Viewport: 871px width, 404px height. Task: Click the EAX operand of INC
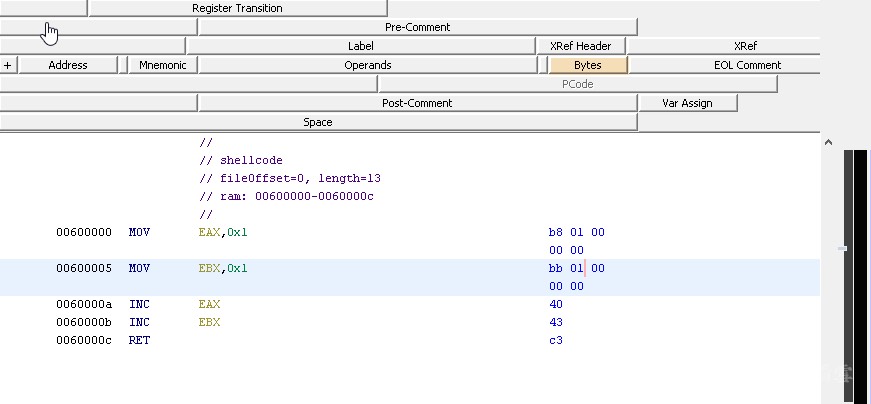[209, 304]
